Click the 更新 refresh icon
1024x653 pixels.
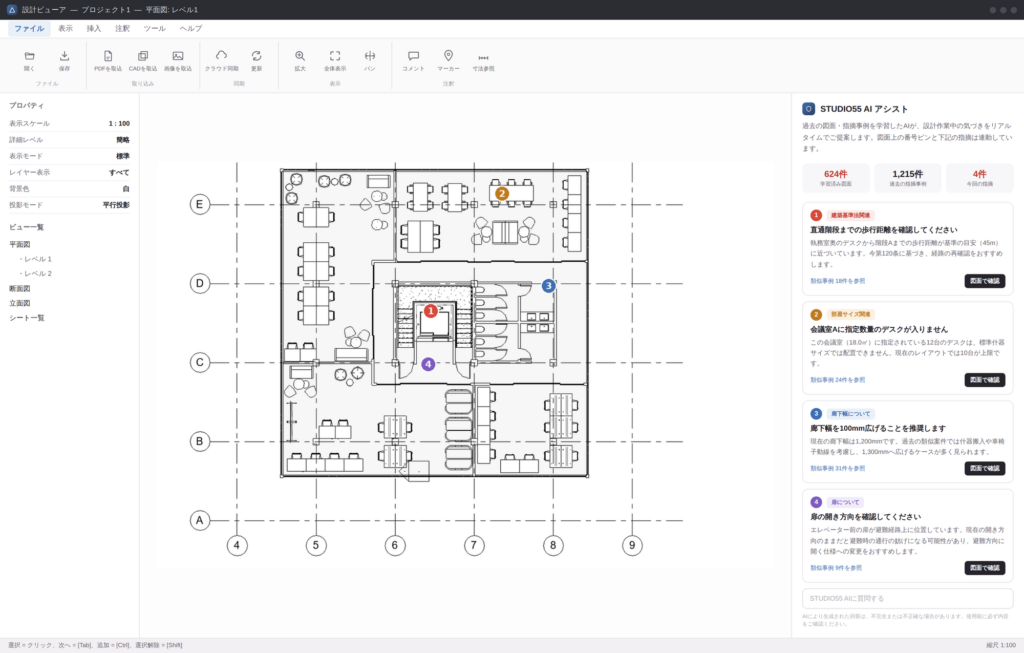(257, 56)
